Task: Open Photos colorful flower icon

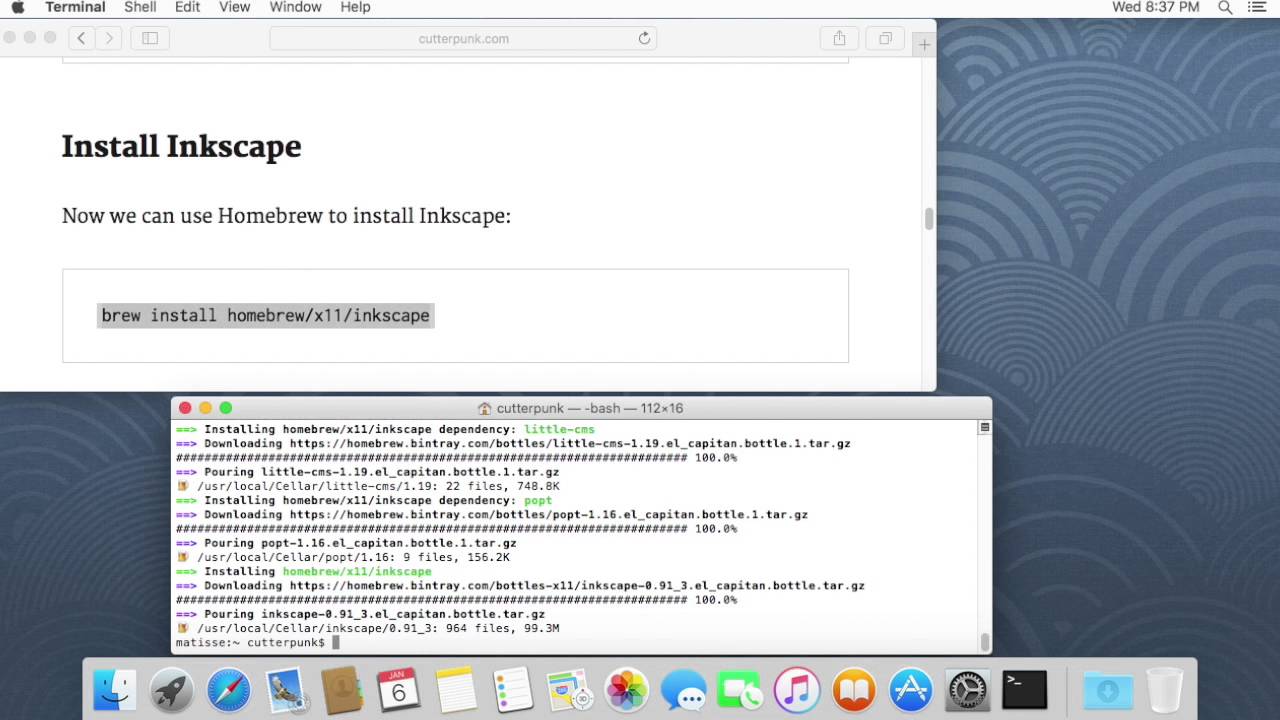Action: [x=627, y=690]
